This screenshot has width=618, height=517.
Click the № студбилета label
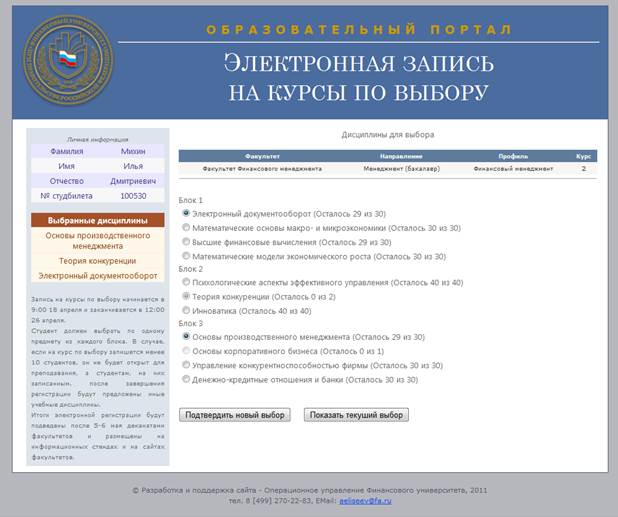(x=66, y=196)
